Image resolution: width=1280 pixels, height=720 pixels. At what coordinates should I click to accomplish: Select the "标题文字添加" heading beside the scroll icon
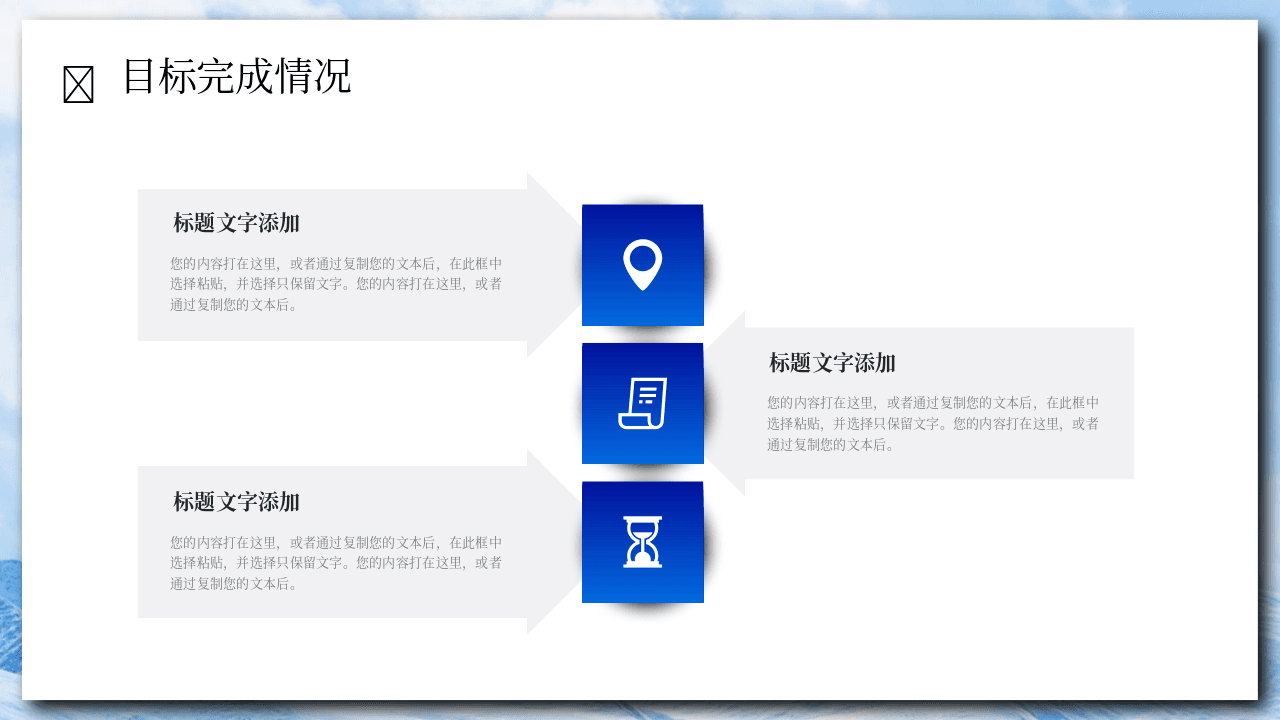[832, 363]
